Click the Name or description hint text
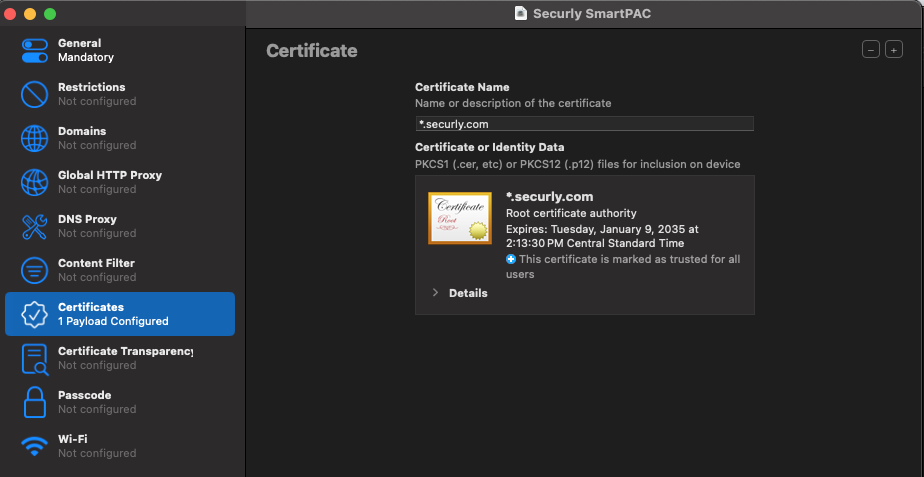The image size is (924, 477). tap(513, 103)
